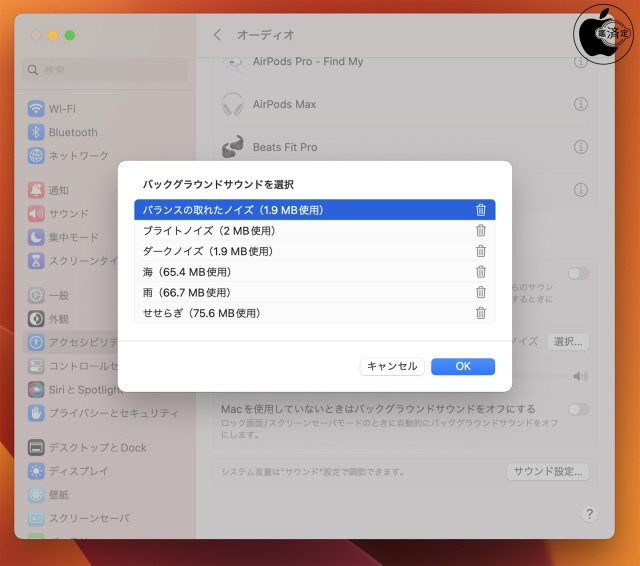
Task: Open info for the device below Beats Fit Pro
Action: 581,190
